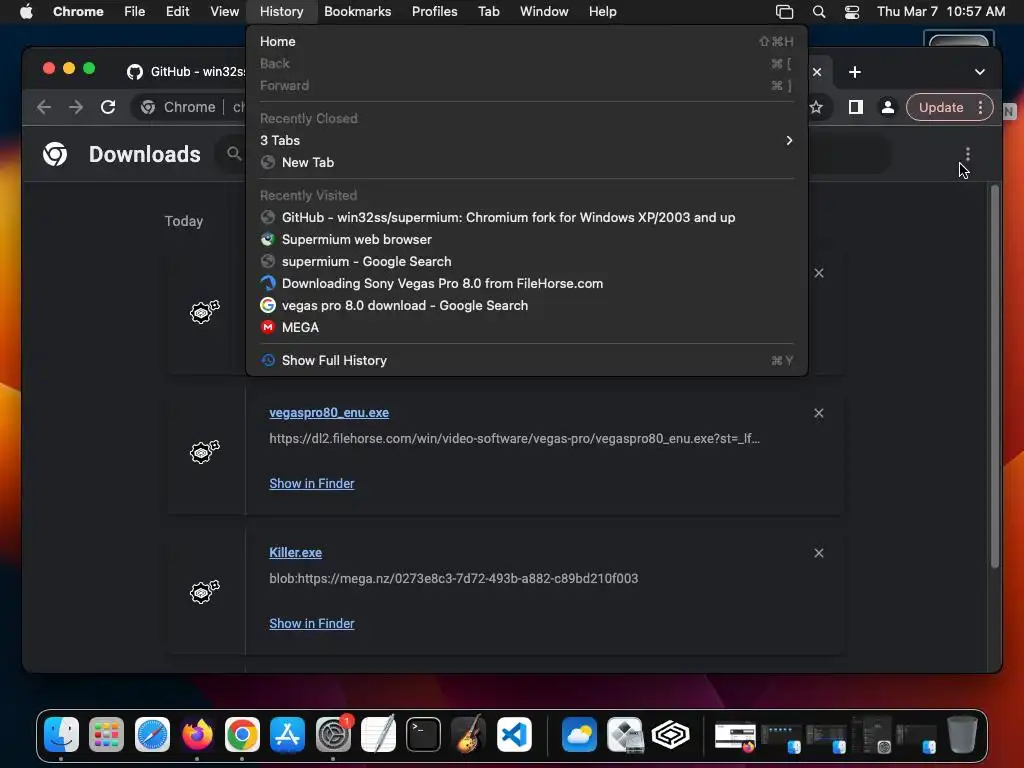Show vegaspro80_enu.exe in Finder

312,483
